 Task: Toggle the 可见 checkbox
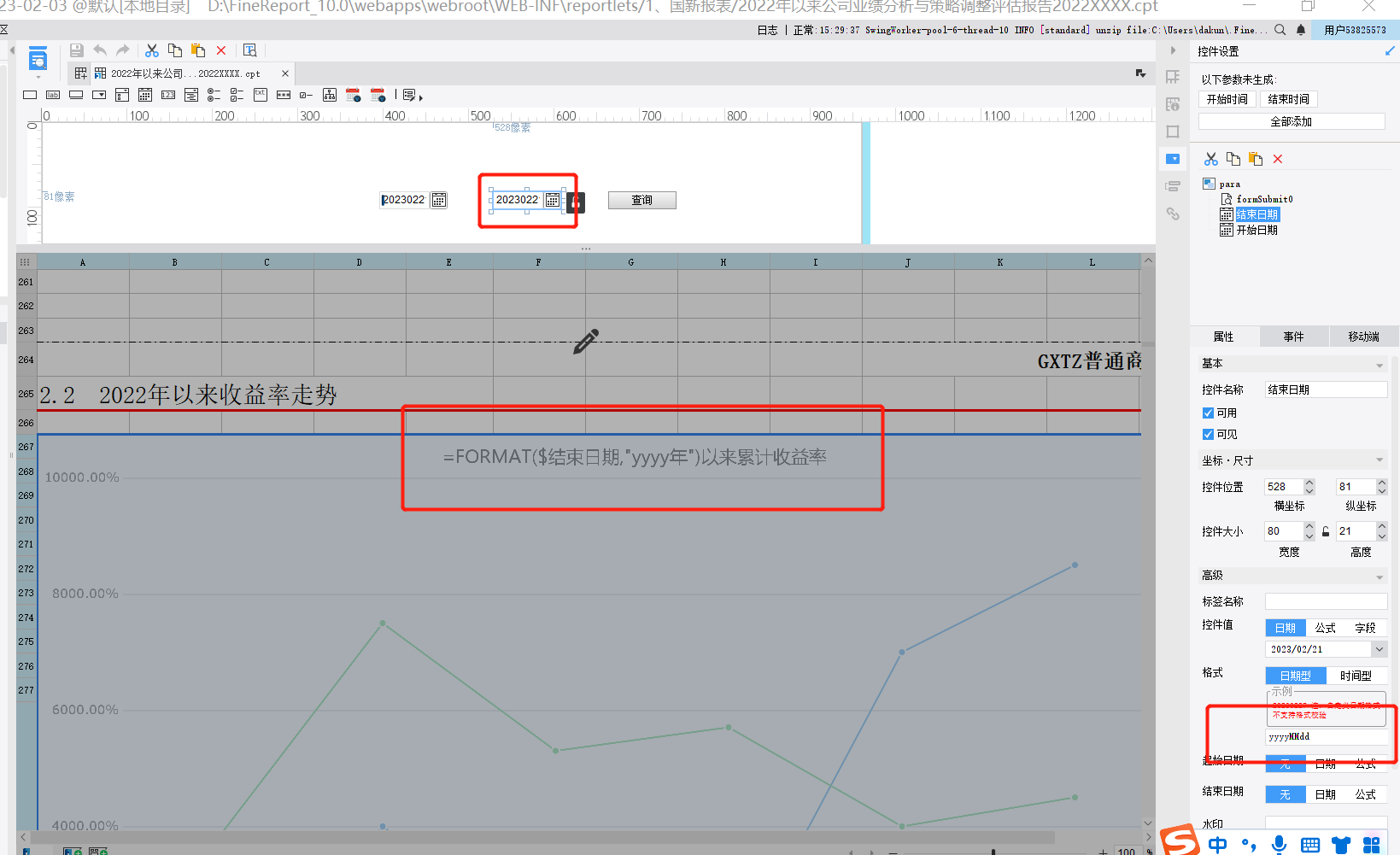pyautogui.click(x=1208, y=434)
